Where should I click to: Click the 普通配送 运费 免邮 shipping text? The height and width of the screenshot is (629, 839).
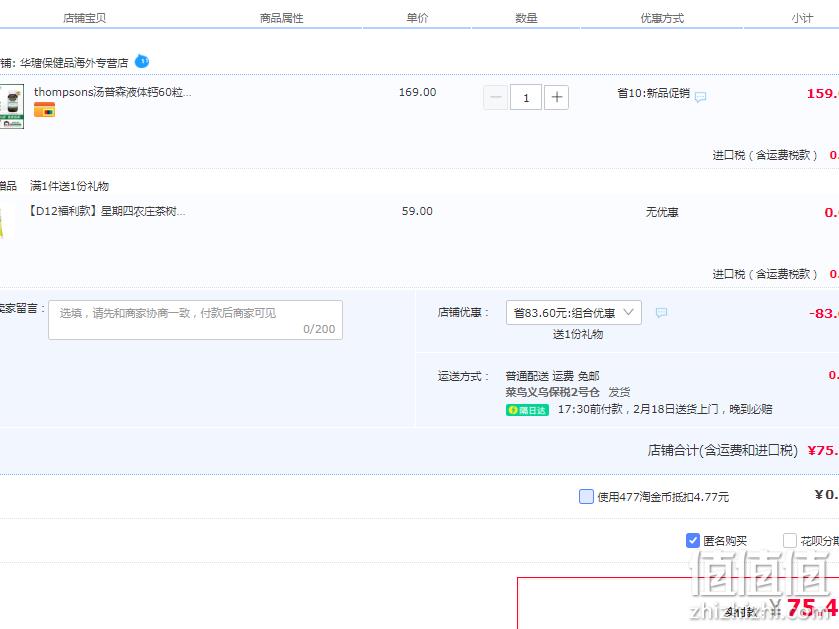pos(552,376)
